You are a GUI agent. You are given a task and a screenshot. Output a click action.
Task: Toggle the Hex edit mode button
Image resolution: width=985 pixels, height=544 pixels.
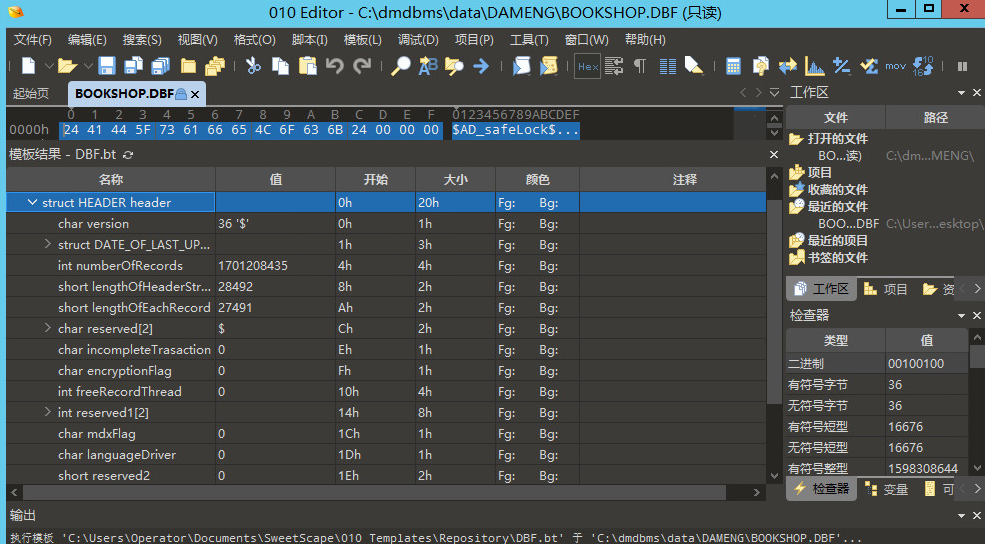pyautogui.click(x=588, y=66)
